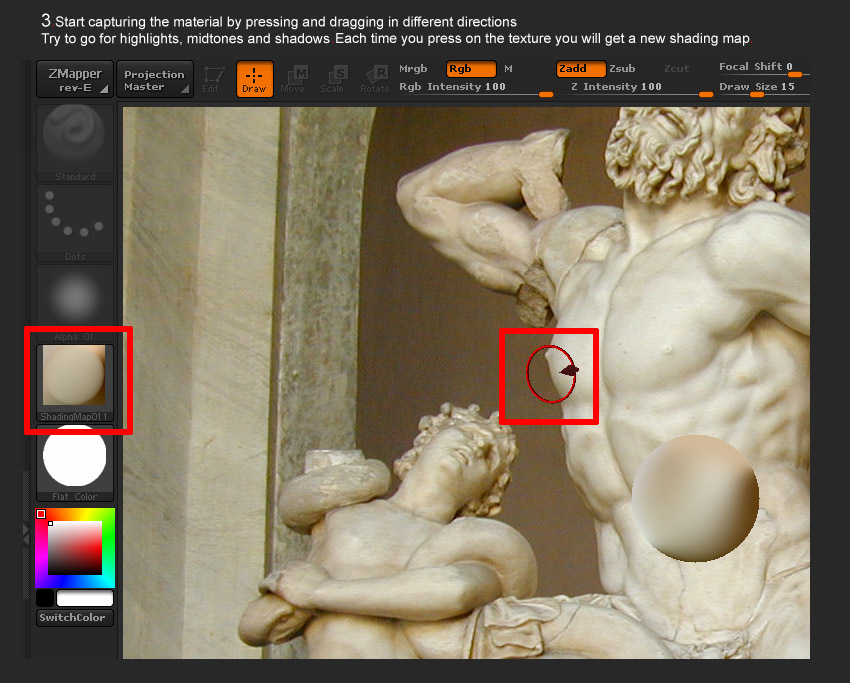Toggle the Zadd depth mode

(x=581, y=69)
